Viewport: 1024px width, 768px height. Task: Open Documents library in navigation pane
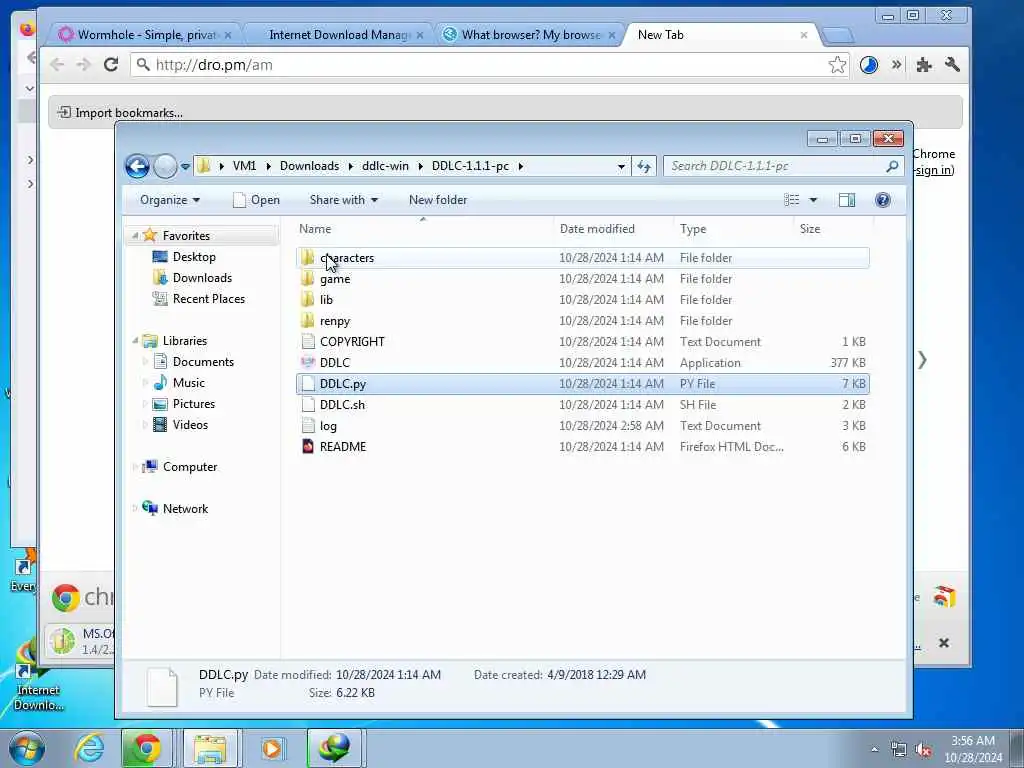(x=202, y=362)
